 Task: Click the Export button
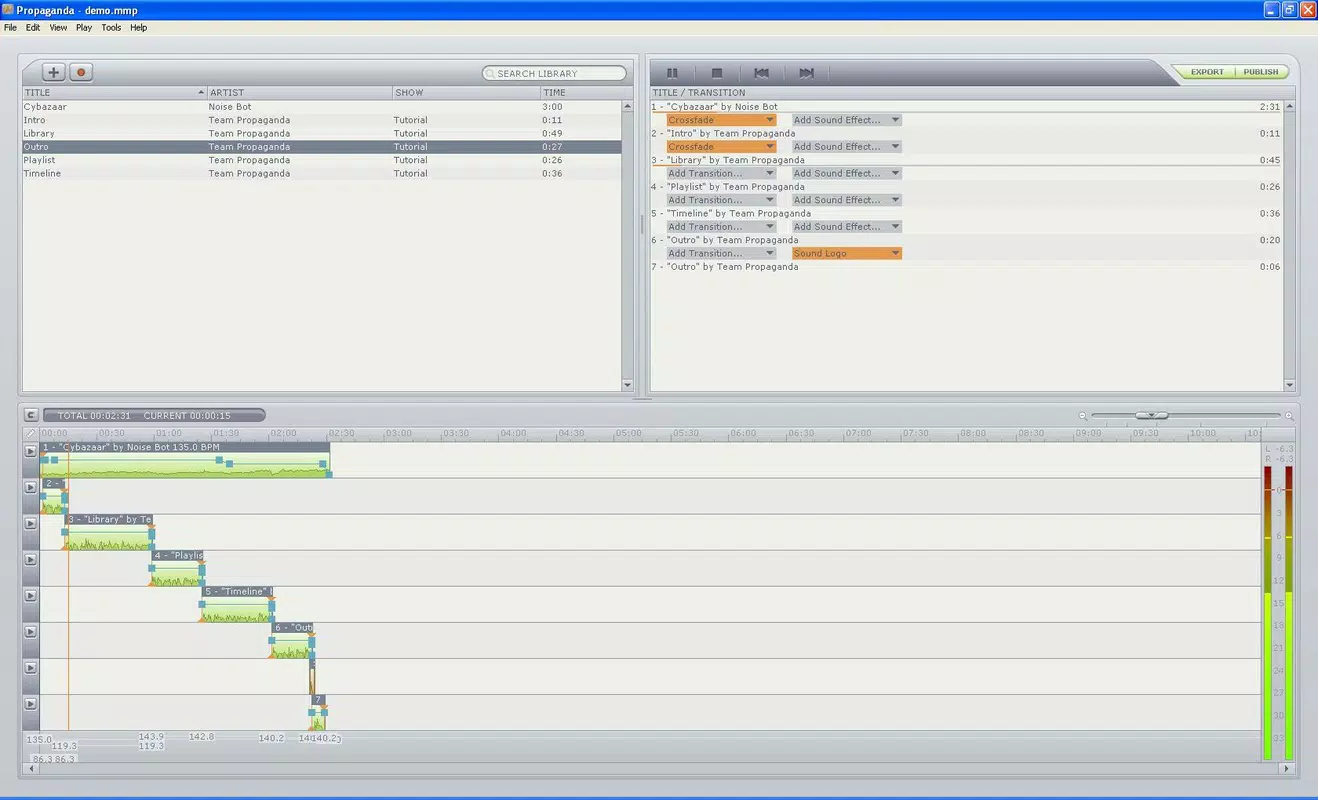tap(1207, 72)
